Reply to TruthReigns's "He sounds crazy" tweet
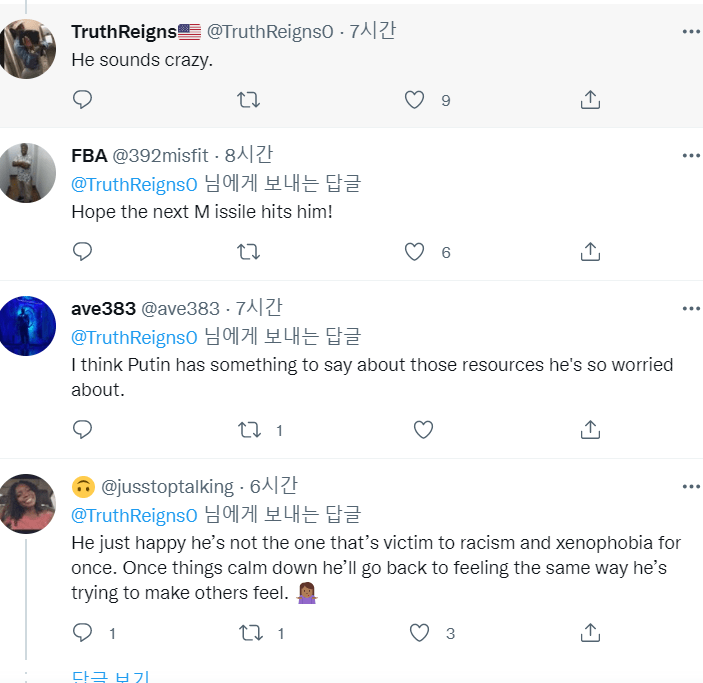703x683 pixels. [x=82, y=100]
